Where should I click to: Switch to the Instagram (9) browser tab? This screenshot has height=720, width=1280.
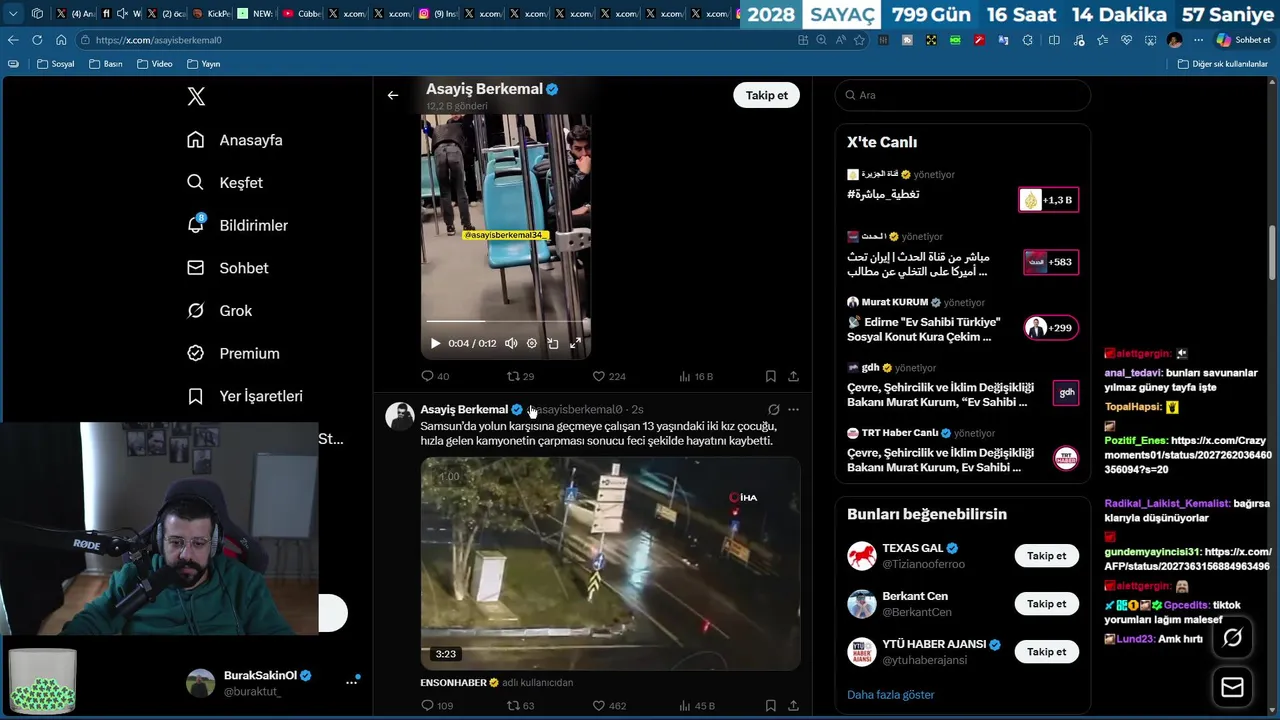point(437,14)
